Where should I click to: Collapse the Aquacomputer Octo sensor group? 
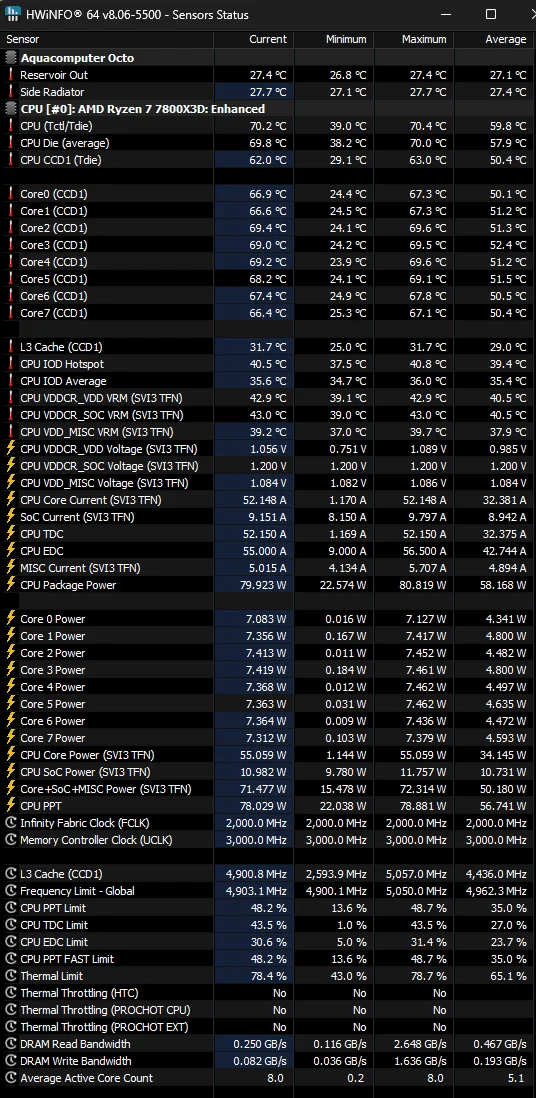click(77, 58)
